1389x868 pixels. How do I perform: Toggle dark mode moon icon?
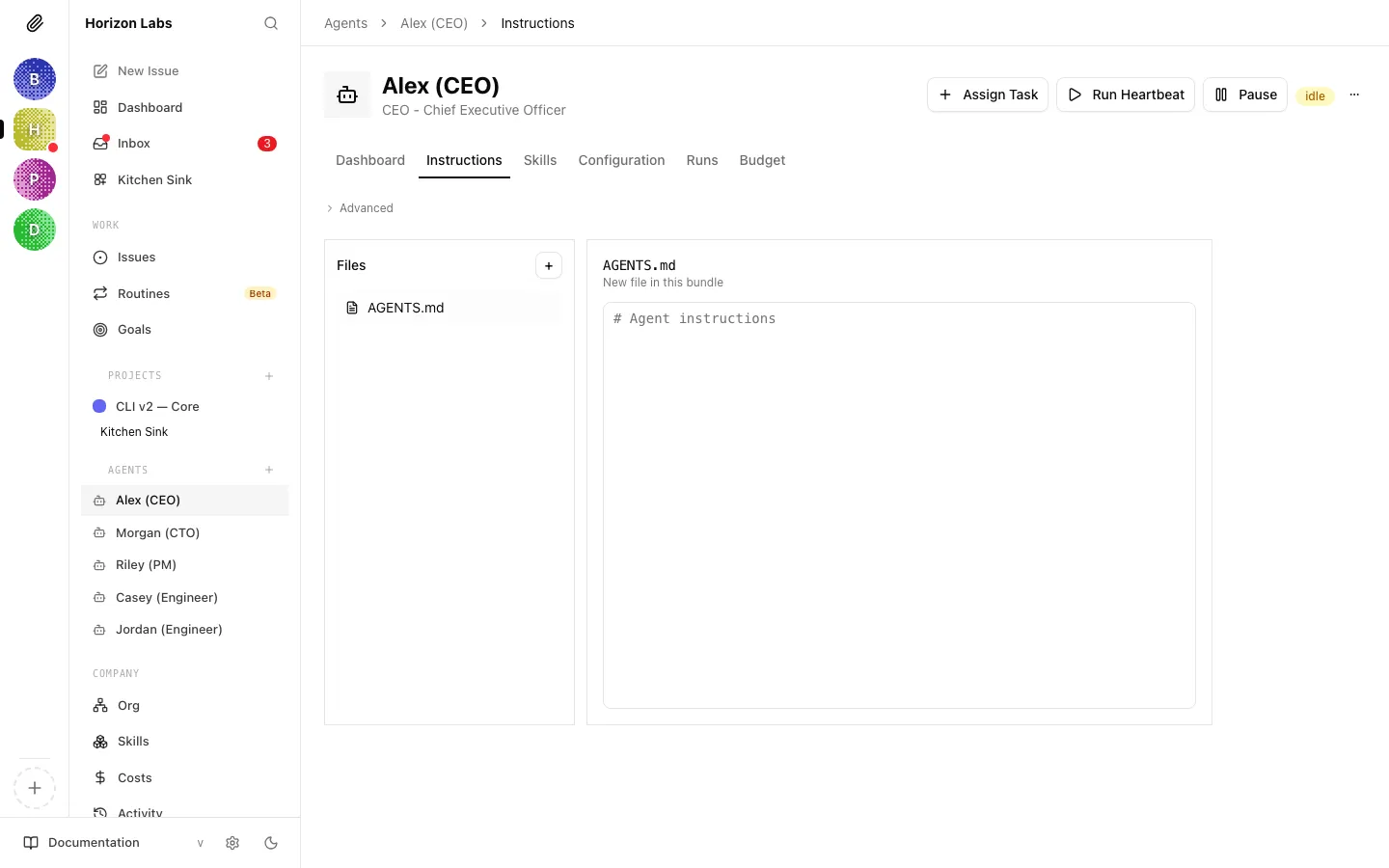pos(271,843)
